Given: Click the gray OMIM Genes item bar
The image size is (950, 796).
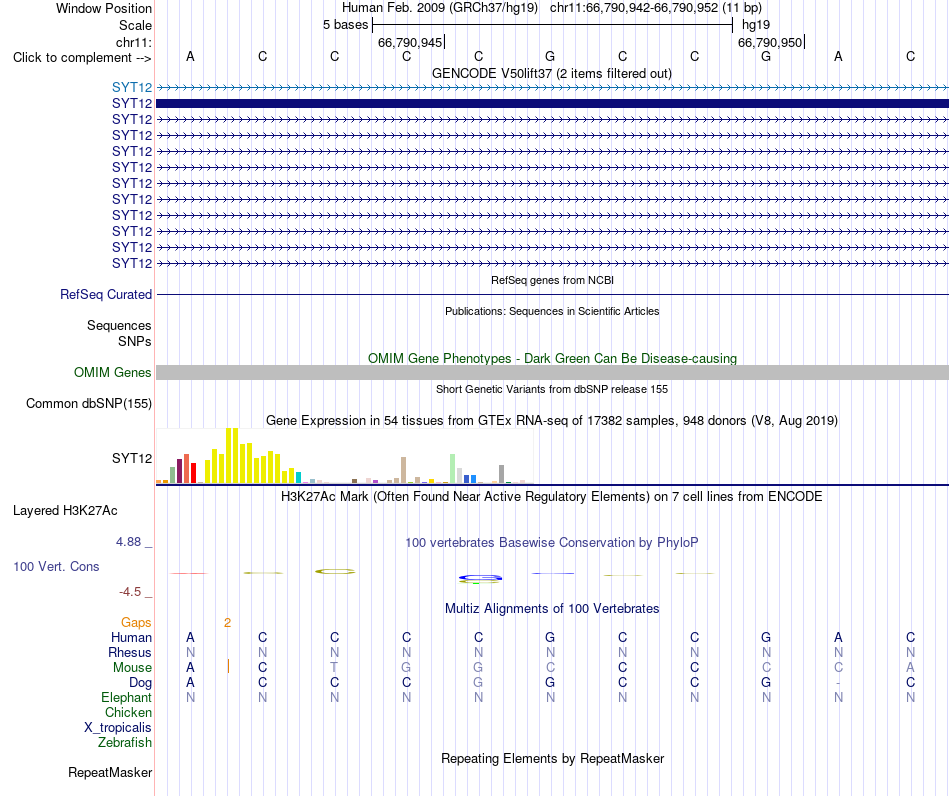Looking at the screenshot, I should [552, 373].
